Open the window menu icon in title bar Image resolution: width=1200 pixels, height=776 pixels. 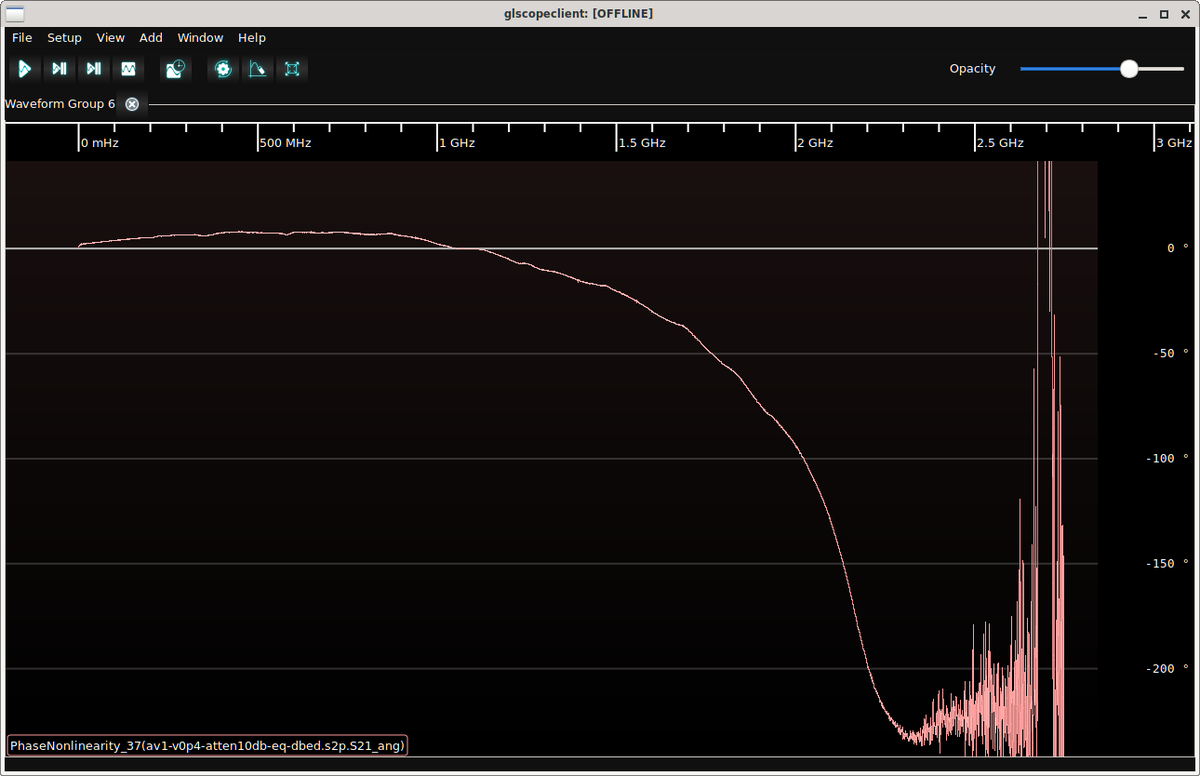coord(14,13)
